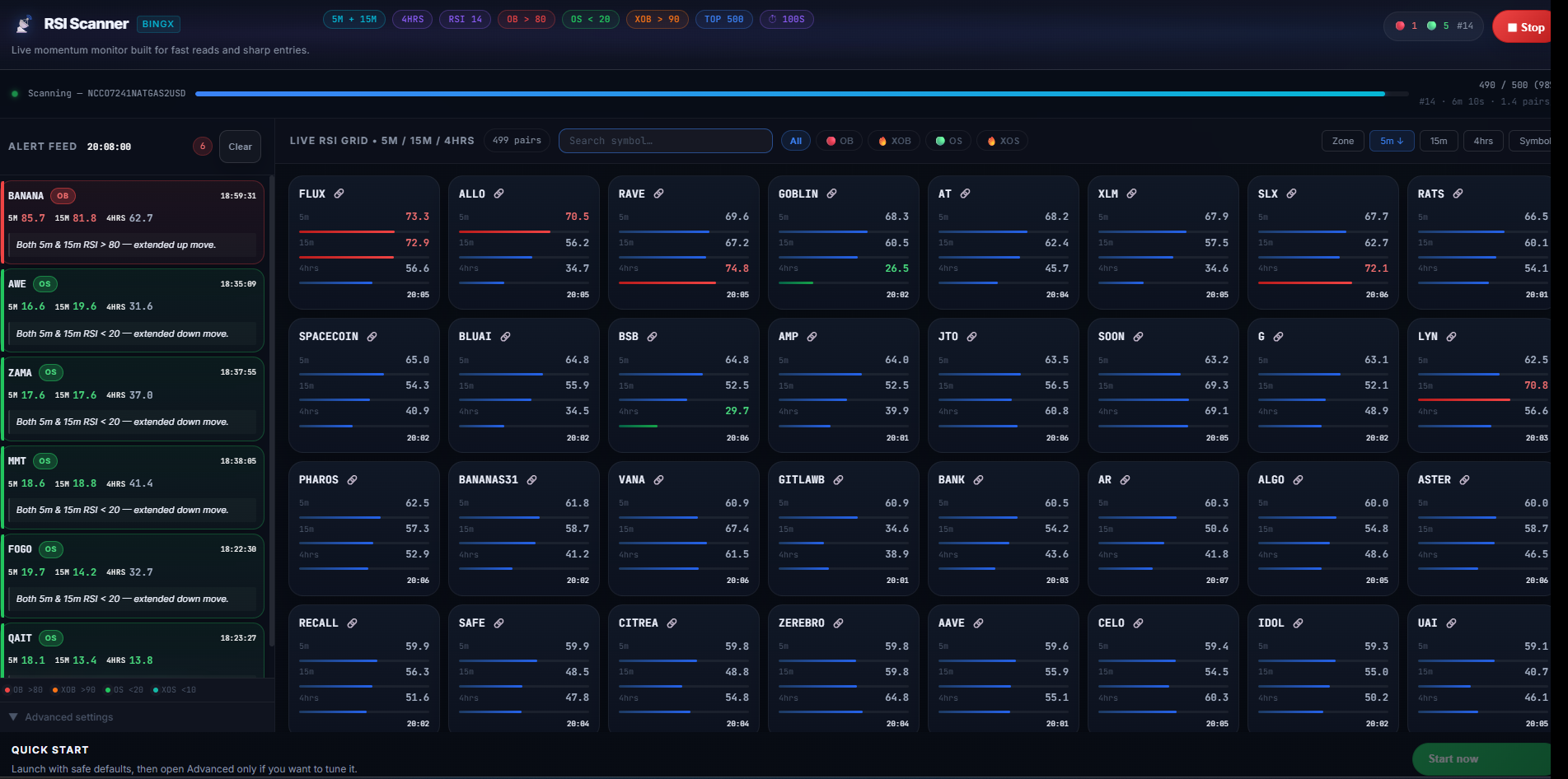This screenshot has height=779, width=1568.
Task: Click the link icon beside AAVE
Action: 978,623
